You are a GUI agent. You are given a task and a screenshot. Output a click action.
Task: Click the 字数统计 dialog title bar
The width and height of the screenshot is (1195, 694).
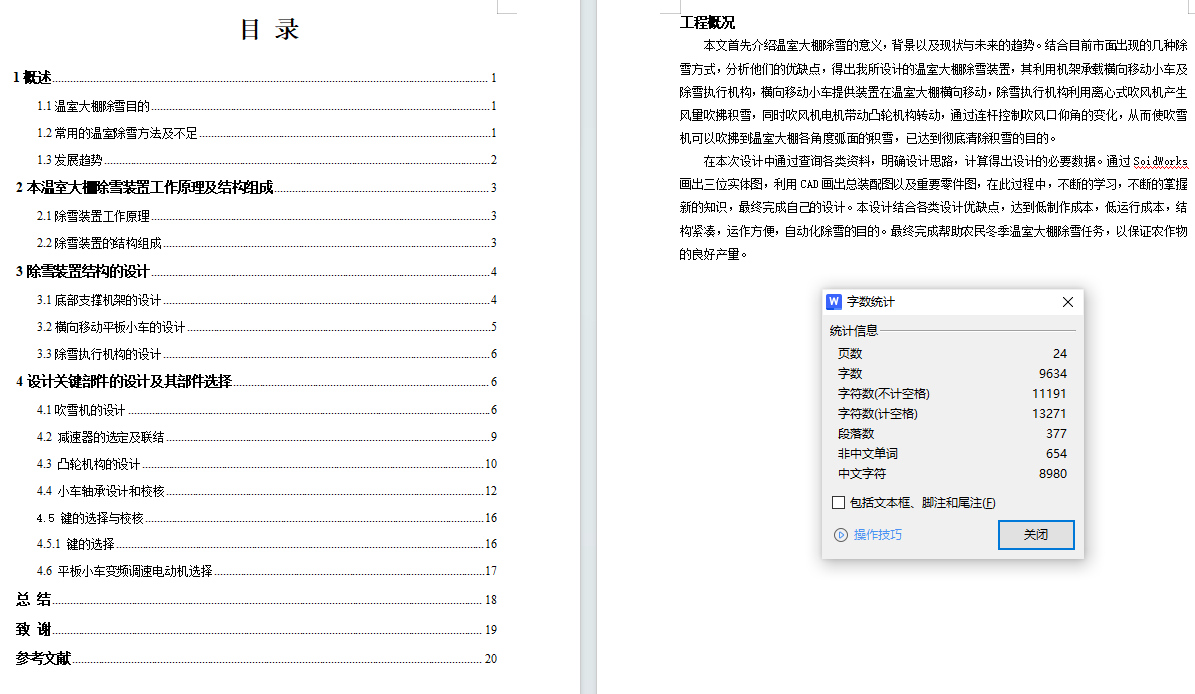pos(950,302)
